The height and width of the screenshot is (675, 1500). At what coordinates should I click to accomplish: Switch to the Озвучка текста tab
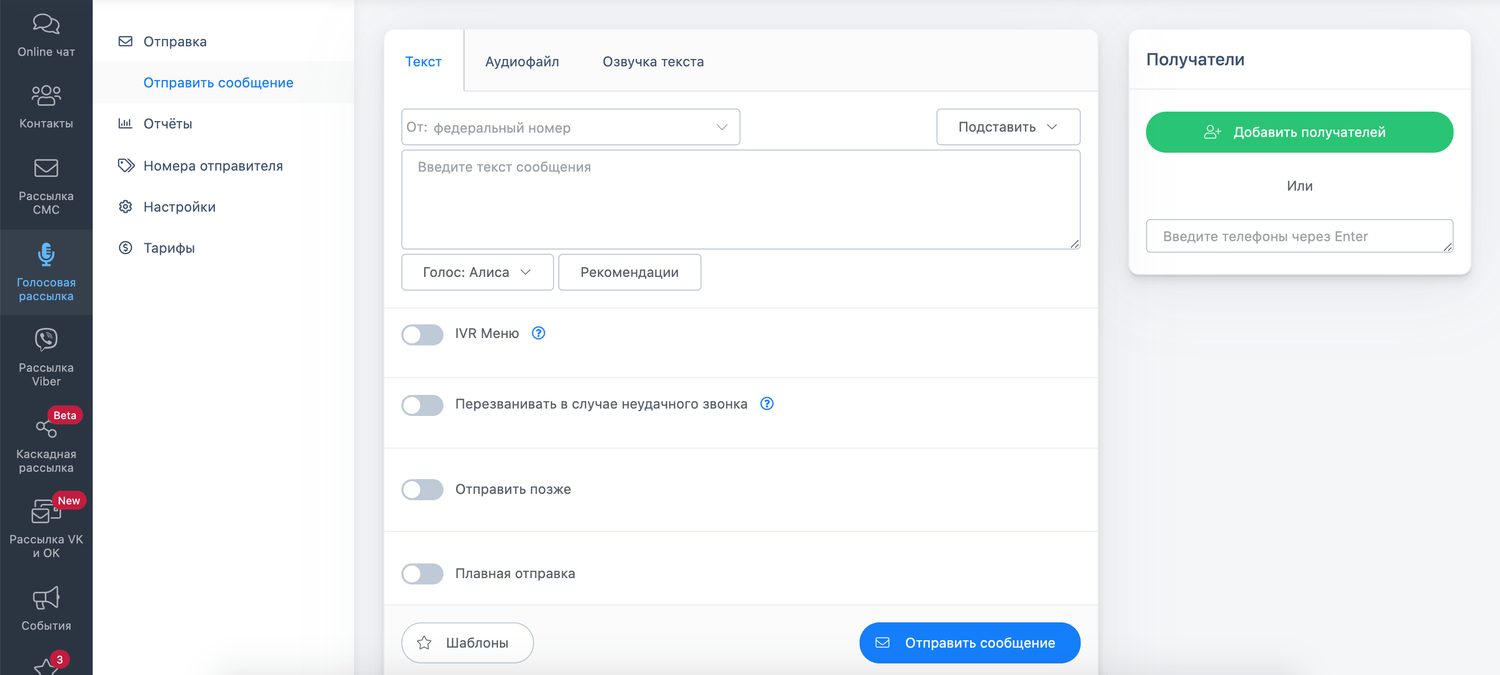(653, 61)
